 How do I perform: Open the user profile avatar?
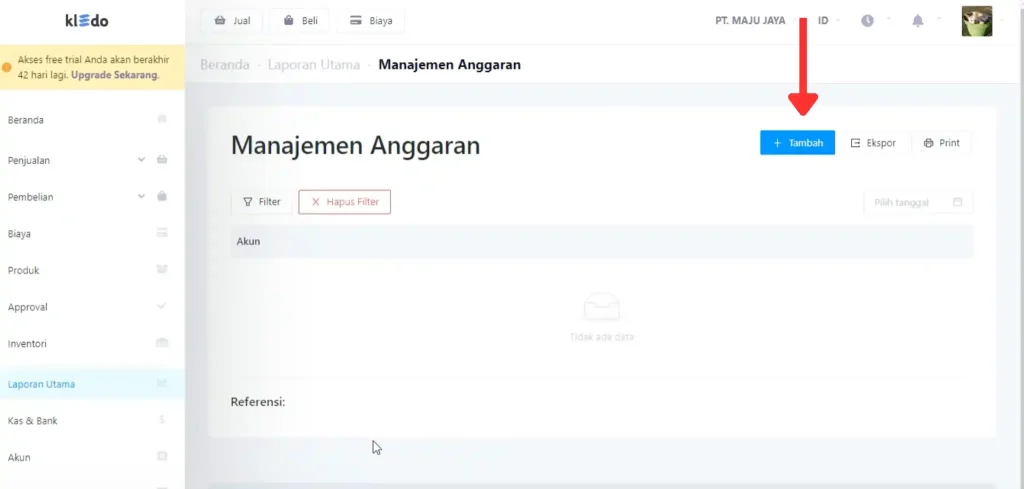click(x=976, y=21)
